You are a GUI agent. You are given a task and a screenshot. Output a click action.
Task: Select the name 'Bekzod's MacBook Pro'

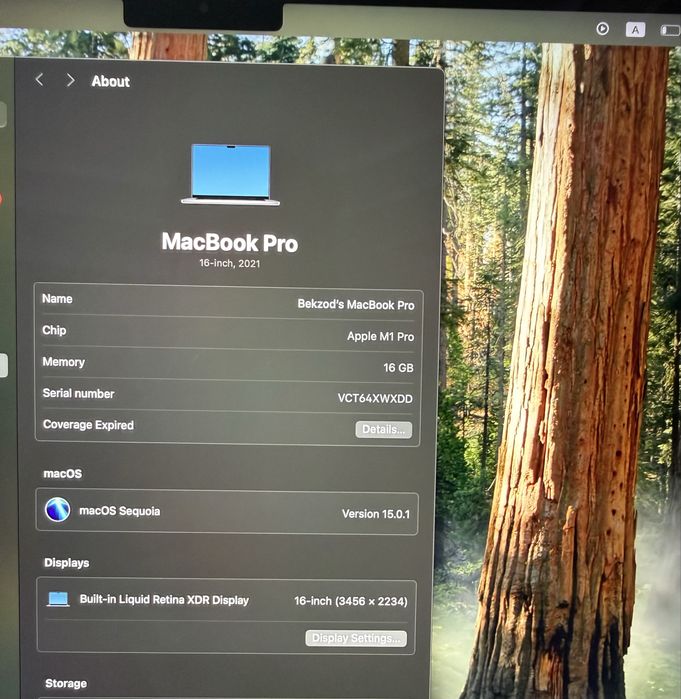pos(356,305)
